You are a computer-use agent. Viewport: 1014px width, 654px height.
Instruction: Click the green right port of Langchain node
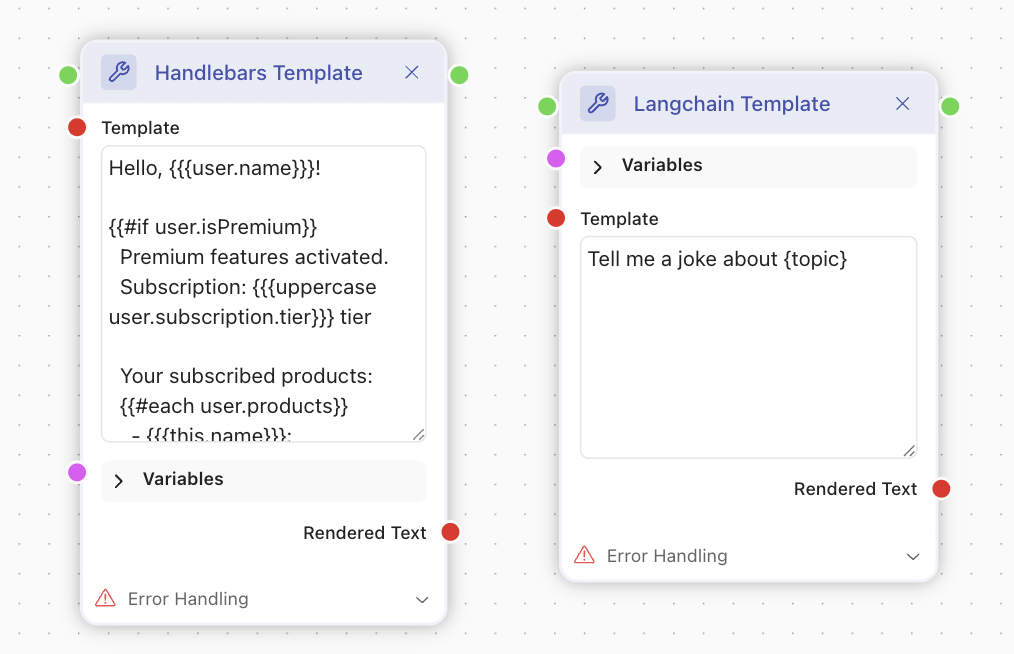[950, 106]
